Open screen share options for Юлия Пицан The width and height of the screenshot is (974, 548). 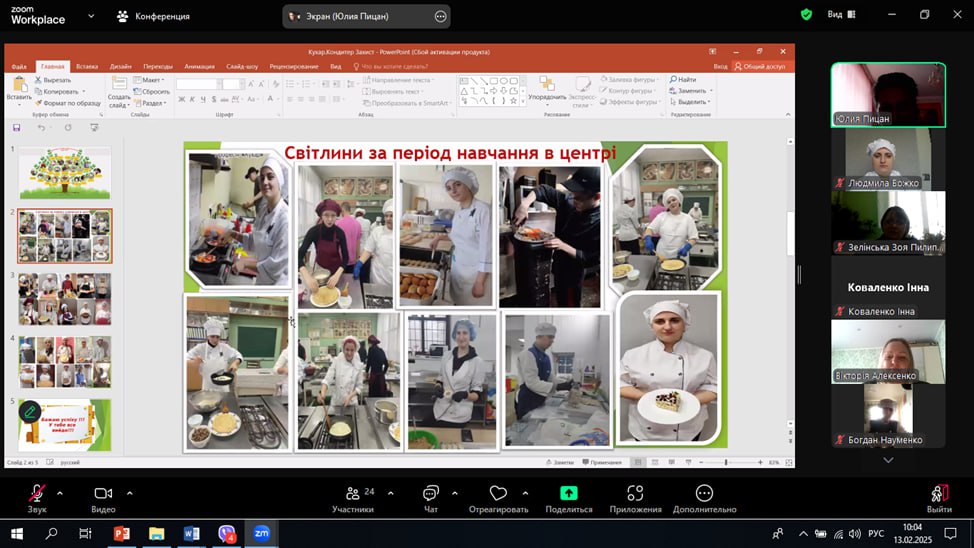click(441, 16)
